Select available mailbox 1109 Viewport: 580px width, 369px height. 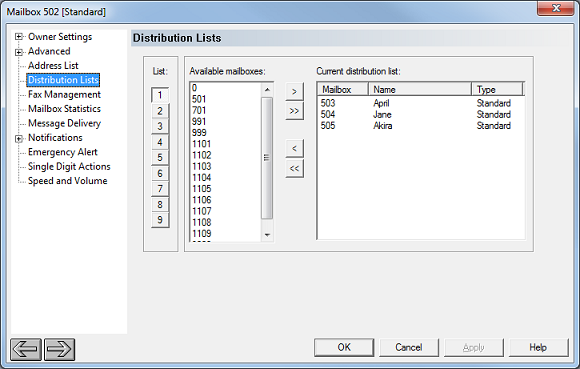(x=226, y=234)
